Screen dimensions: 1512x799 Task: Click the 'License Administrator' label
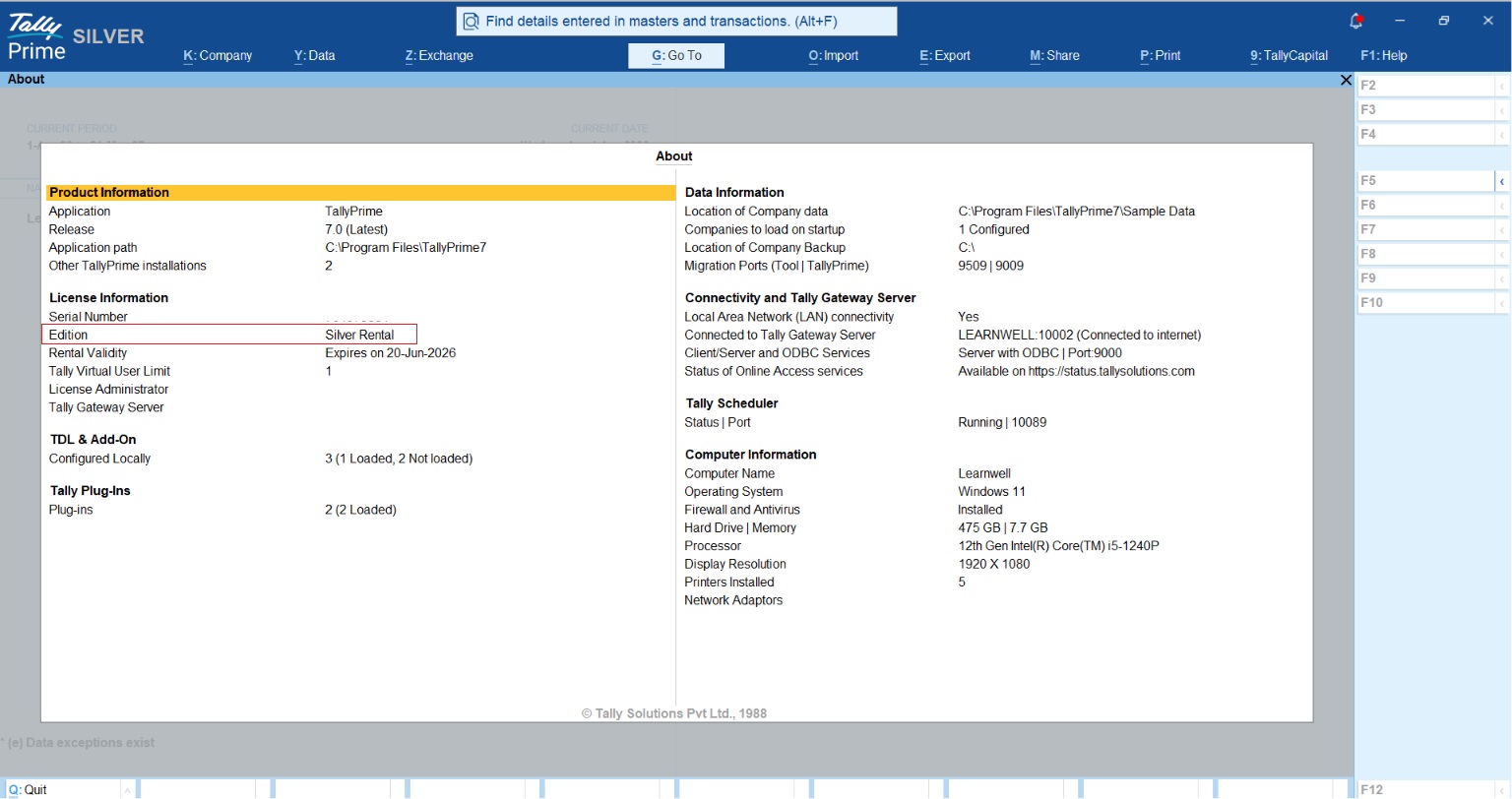click(108, 390)
